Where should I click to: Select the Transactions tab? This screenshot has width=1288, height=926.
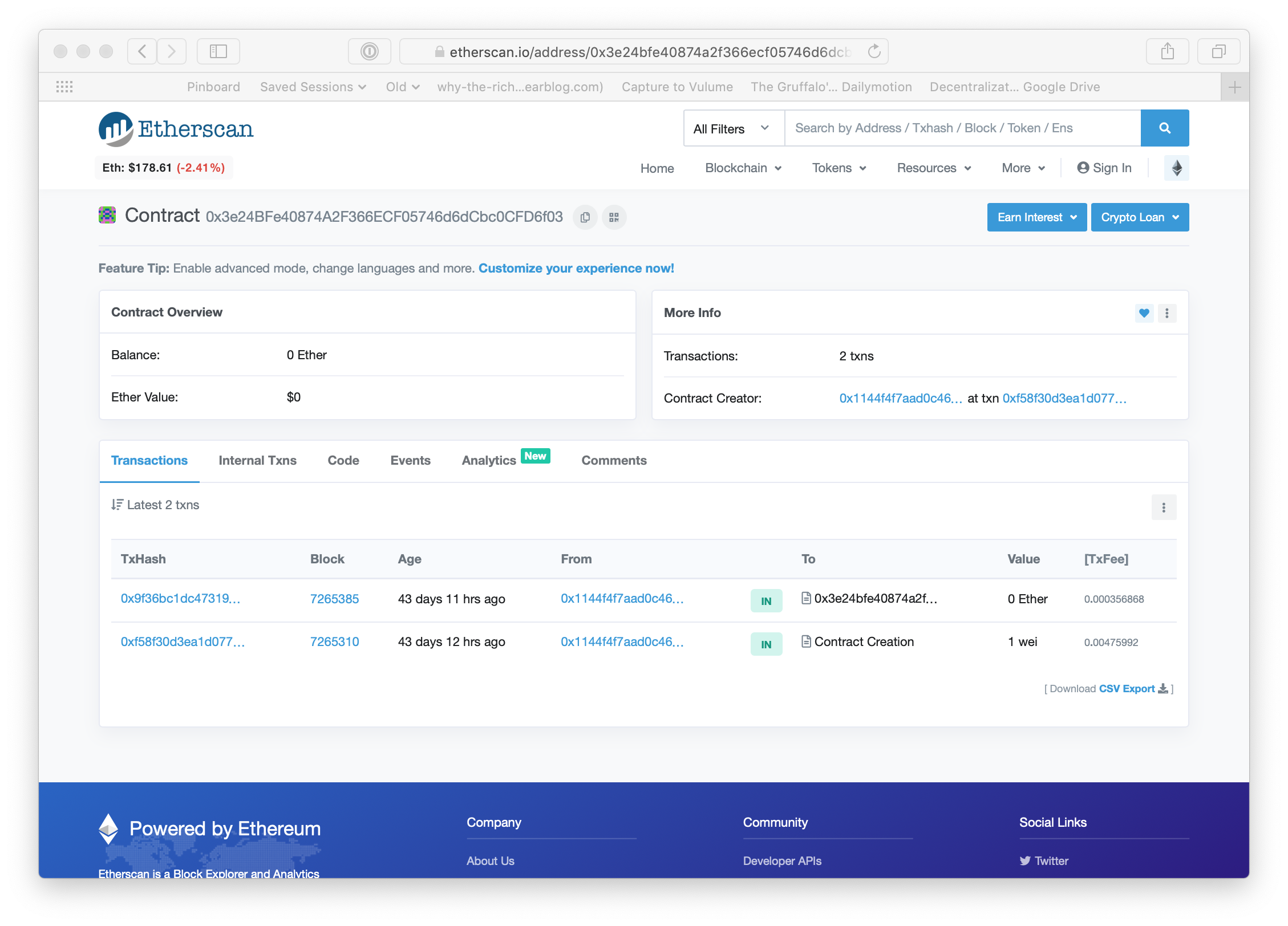(x=149, y=461)
